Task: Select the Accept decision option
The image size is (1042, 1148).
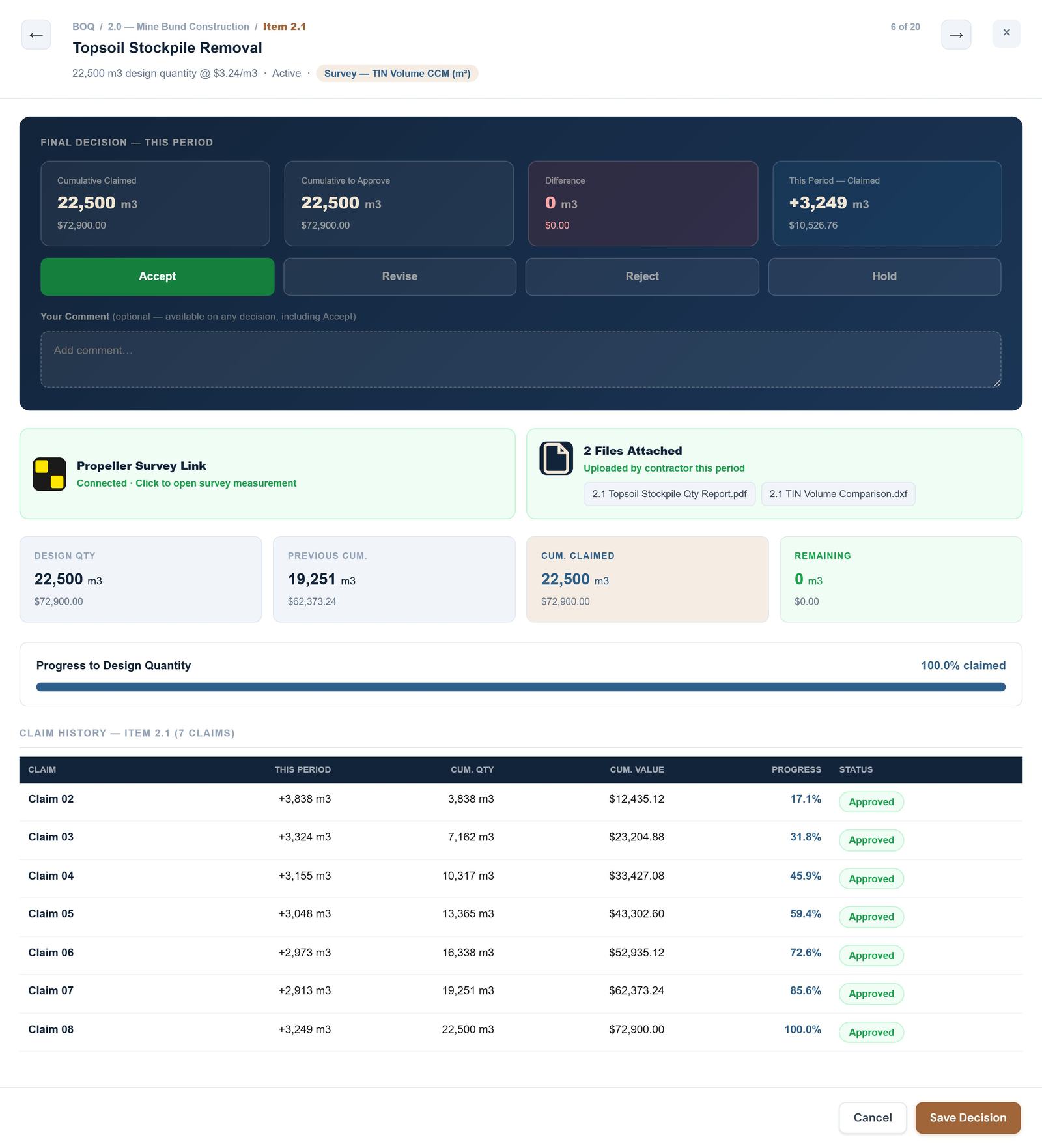Action: click(x=158, y=276)
